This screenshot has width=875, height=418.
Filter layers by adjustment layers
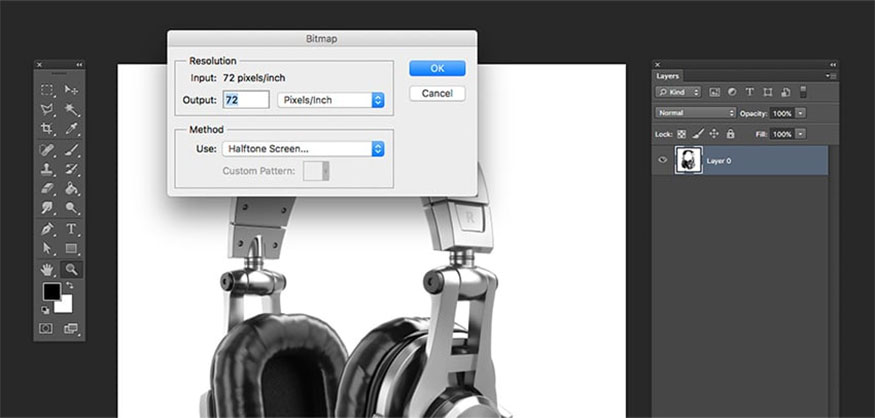732,92
